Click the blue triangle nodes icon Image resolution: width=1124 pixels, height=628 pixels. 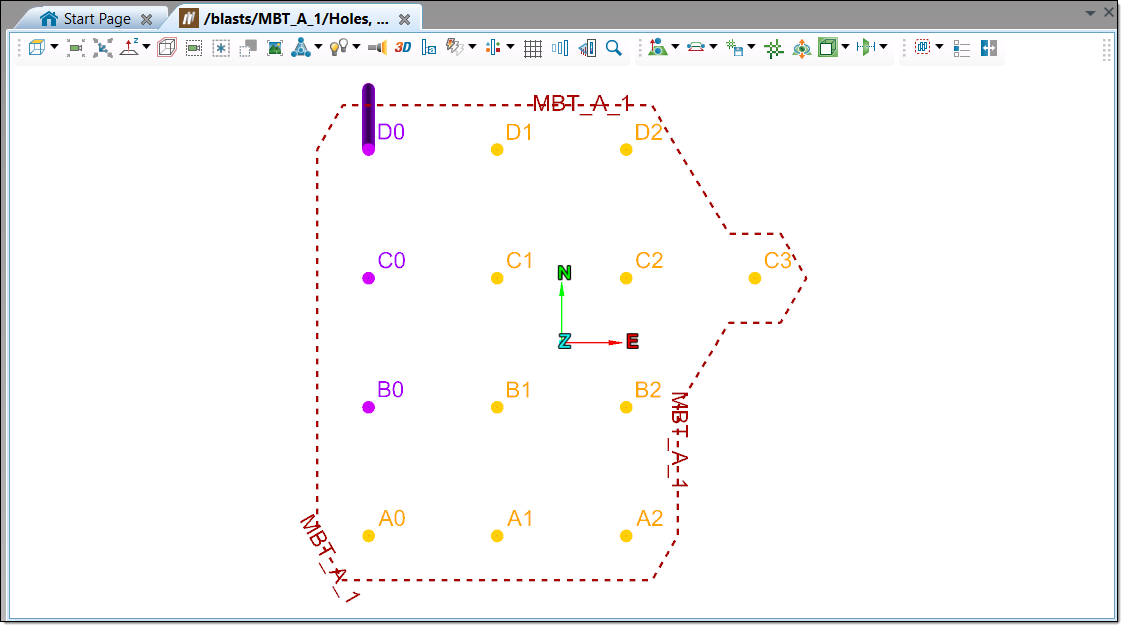tap(301, 48)
